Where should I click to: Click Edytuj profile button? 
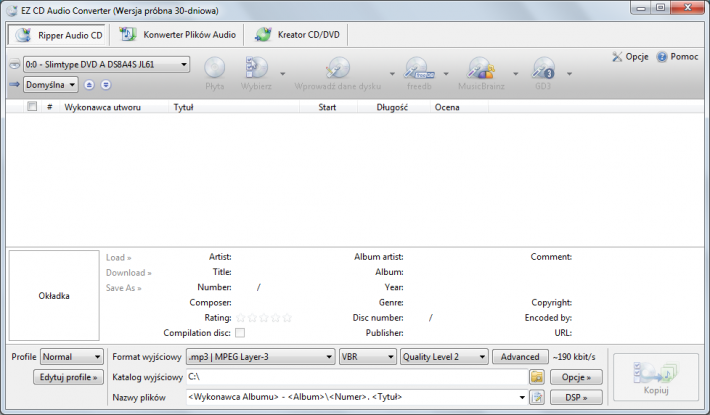(x=68, y=377)
